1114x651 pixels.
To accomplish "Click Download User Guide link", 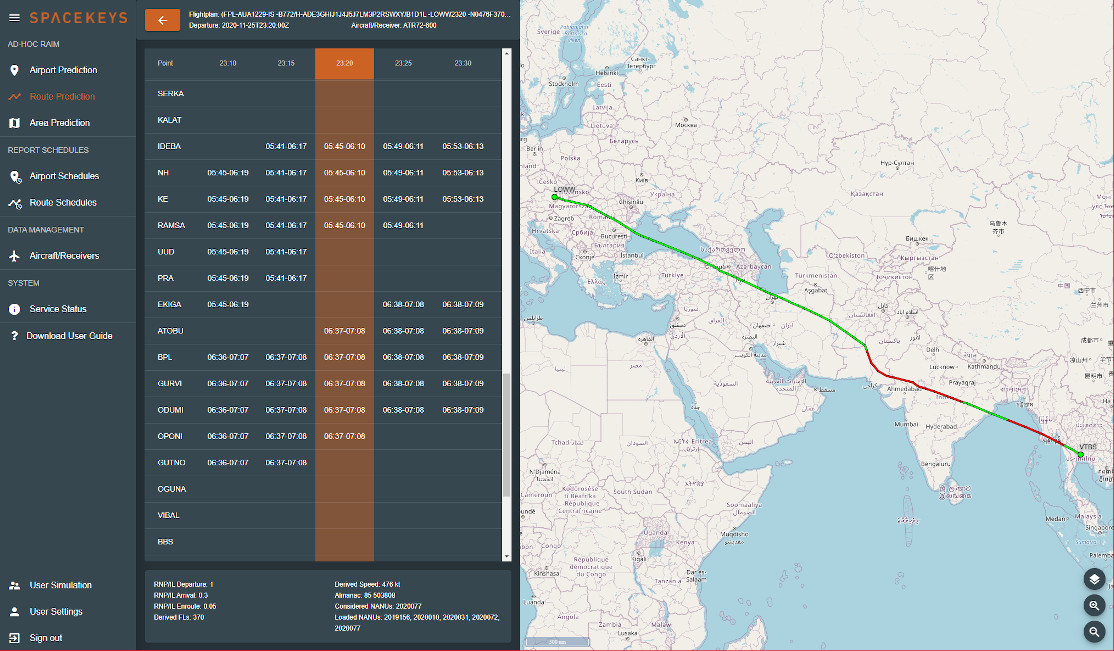I will 69,335.
